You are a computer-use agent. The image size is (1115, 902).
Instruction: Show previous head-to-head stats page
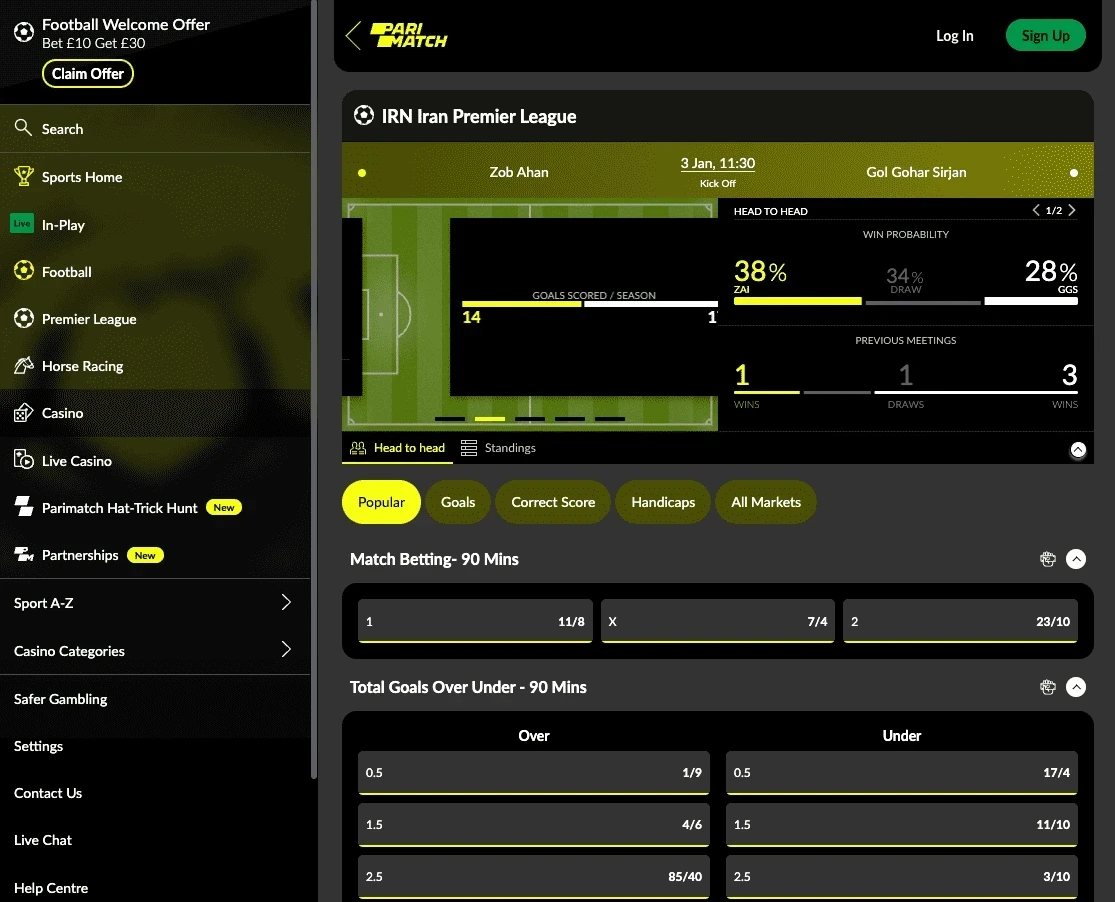pyautogui.click(x=1036, y=210)
